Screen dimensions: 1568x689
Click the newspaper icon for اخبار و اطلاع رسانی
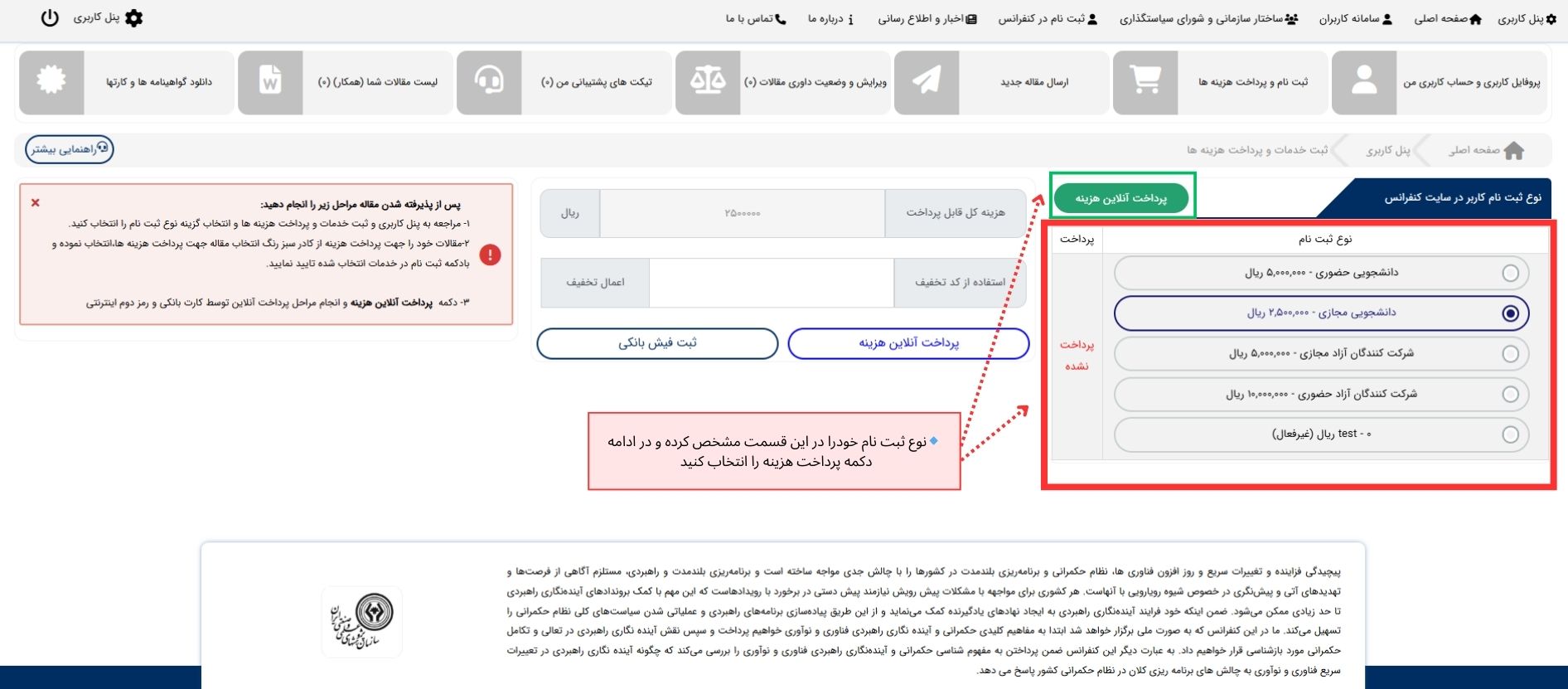(x=972, y=19)
